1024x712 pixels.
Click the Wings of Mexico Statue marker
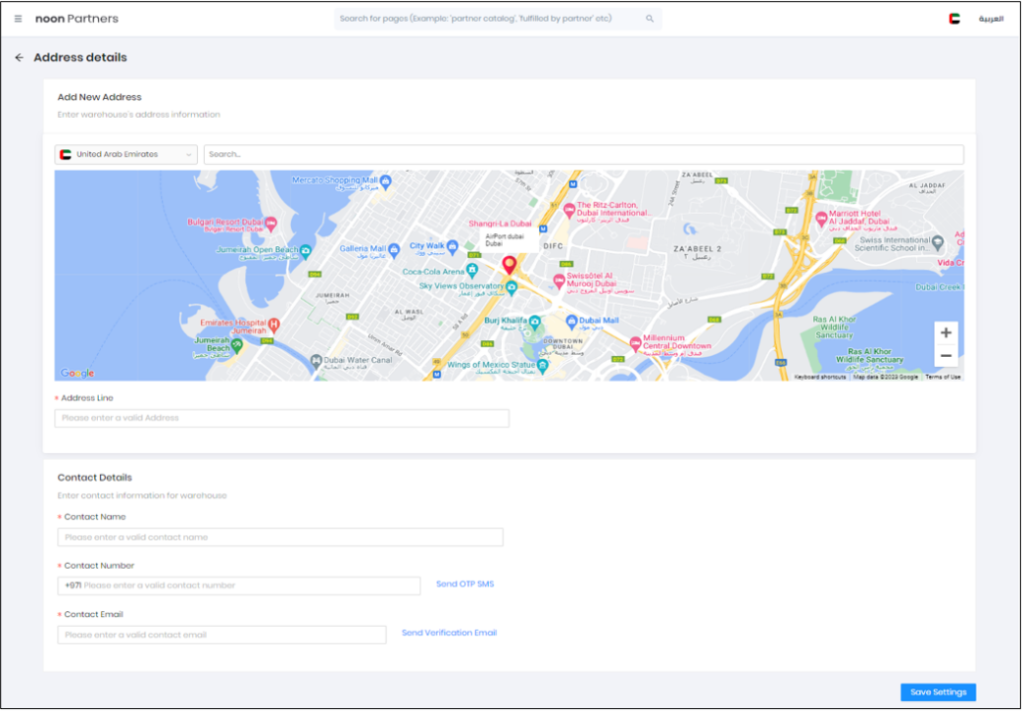[543, 366]
